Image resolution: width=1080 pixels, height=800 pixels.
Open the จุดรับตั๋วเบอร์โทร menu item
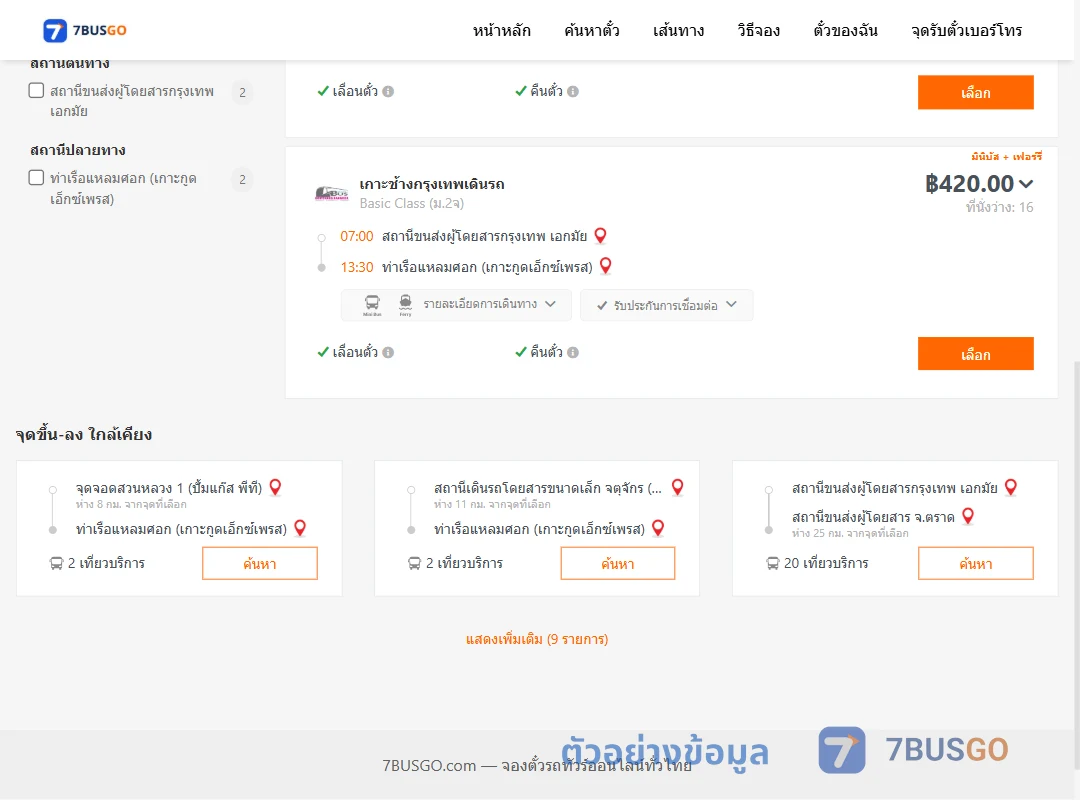[x=966, y=30]
